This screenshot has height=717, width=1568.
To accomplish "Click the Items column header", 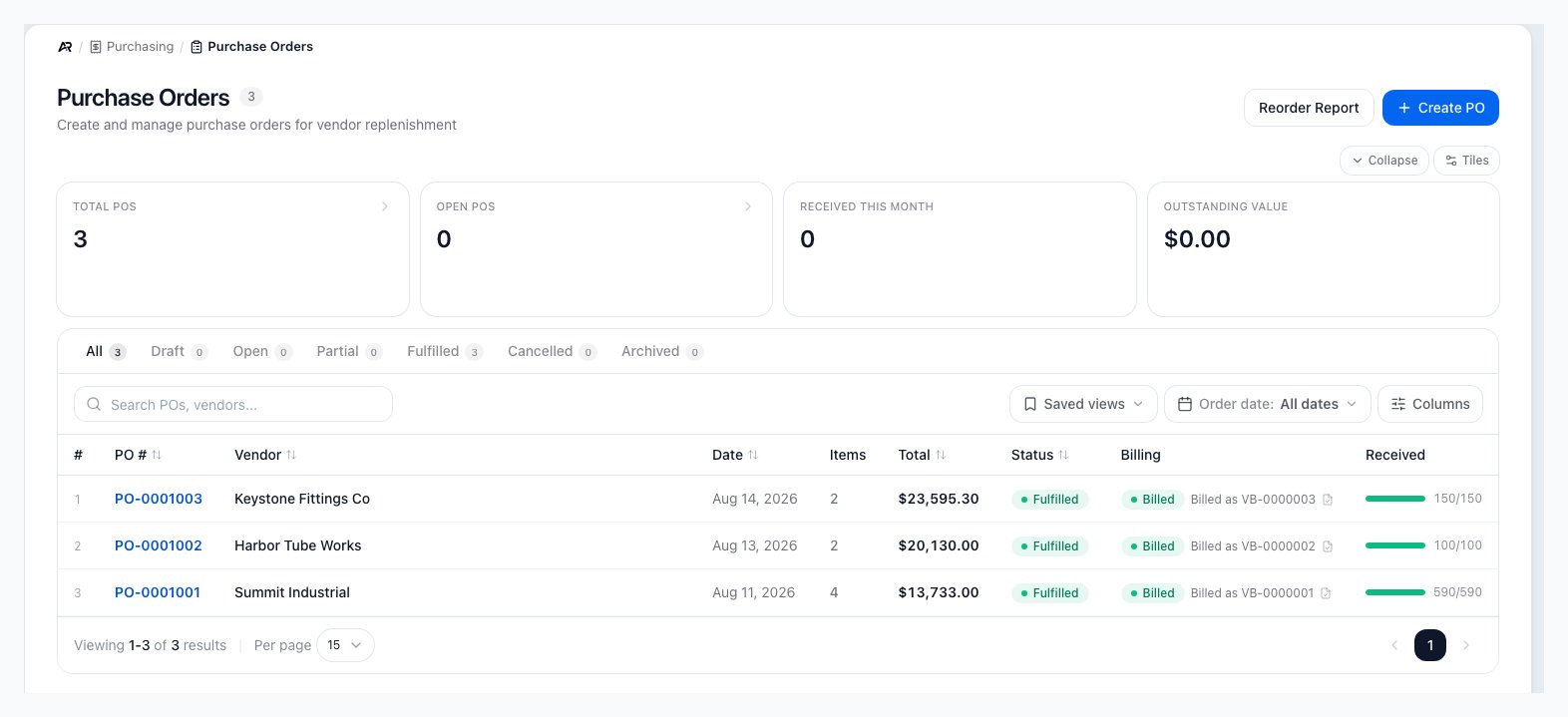I will [848, 455].
